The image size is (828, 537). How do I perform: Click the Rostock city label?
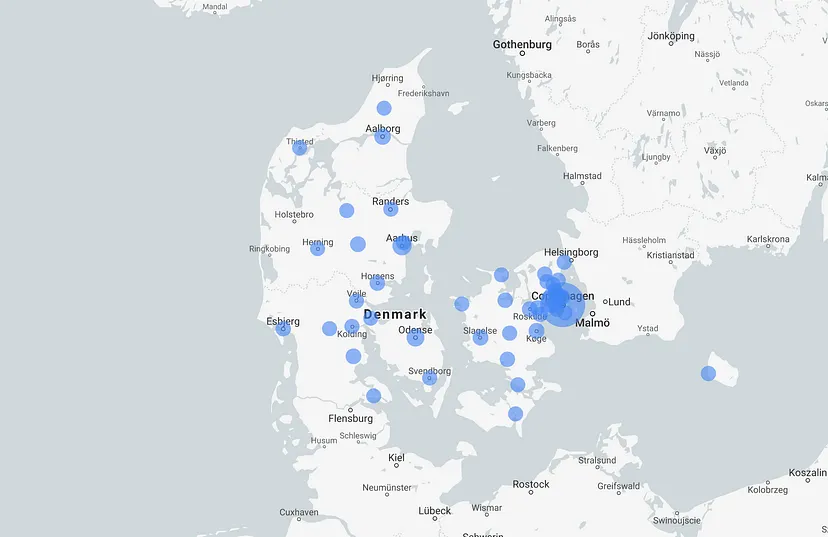click(x=530, y=484)
